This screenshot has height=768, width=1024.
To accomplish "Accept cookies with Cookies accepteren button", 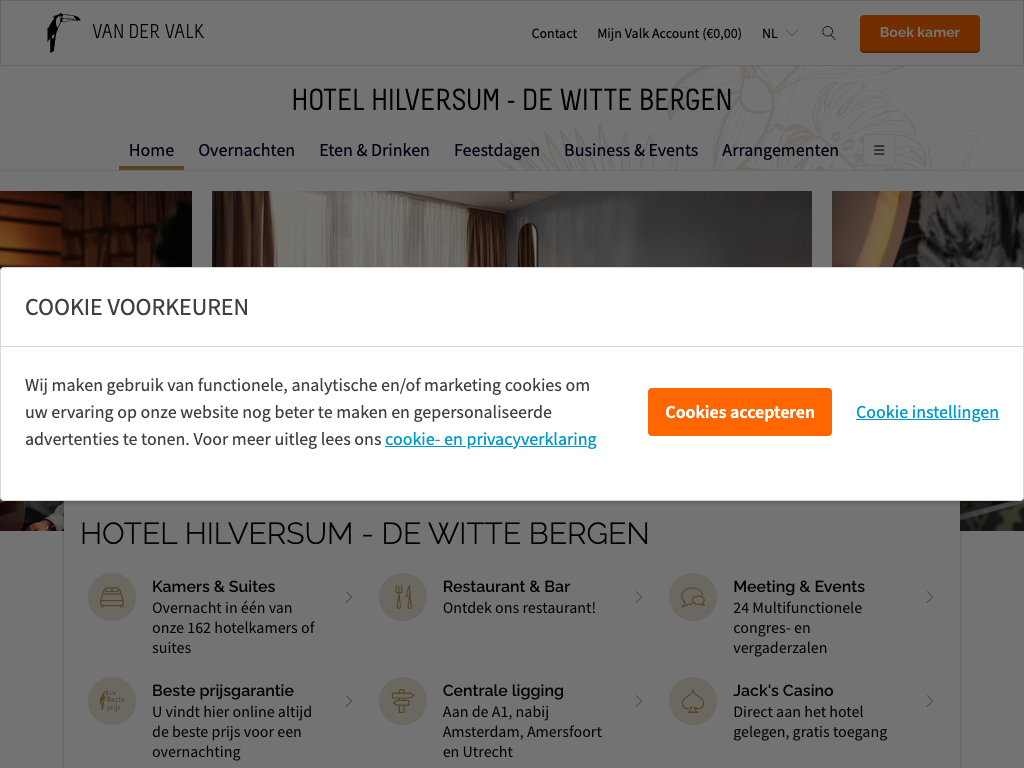I will (739, 412).
